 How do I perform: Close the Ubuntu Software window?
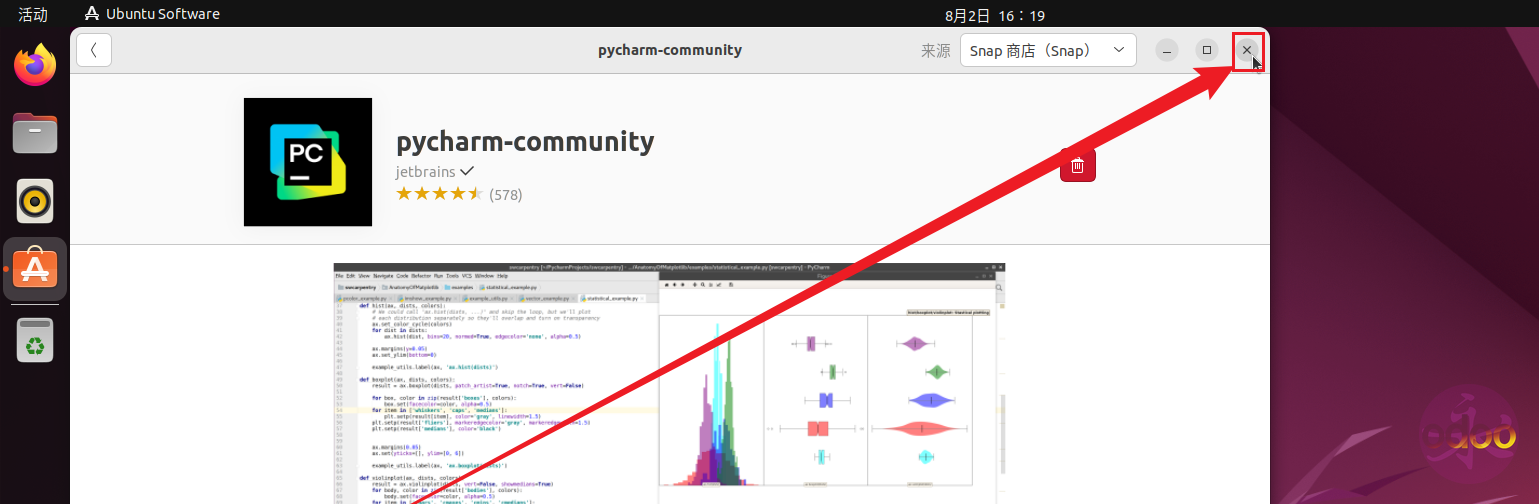coord(1246,50)
